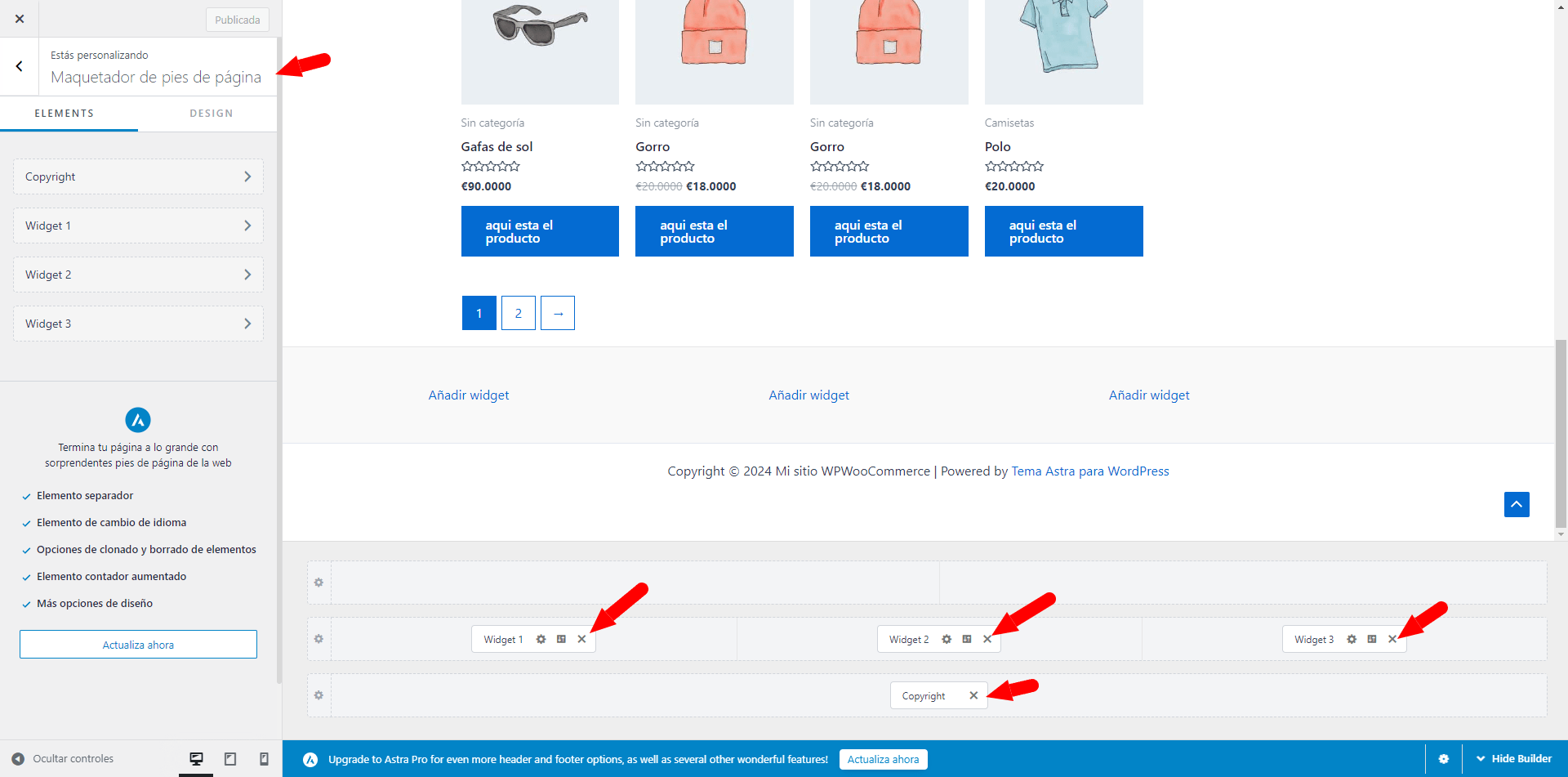Select the ELEMENTS tab
This screenshot has width=1568, height=777.
(65, 114)
